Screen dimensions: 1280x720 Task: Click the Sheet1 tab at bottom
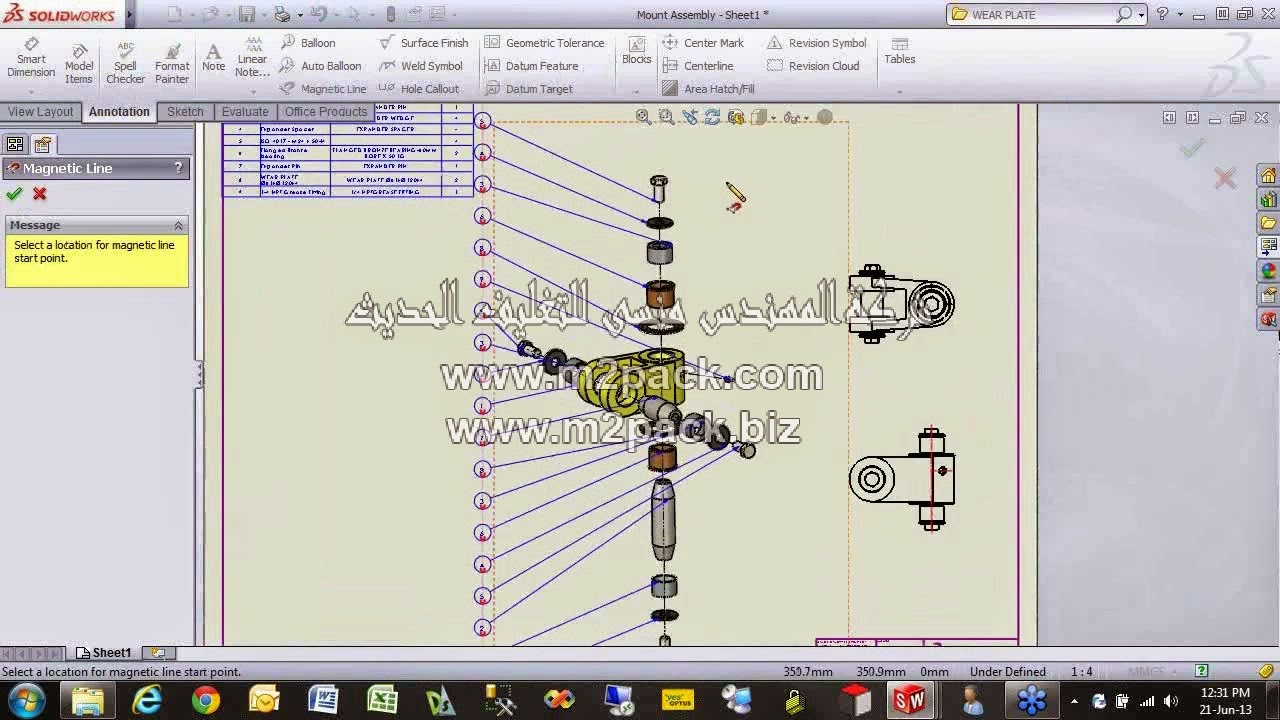tap(104, 653)
